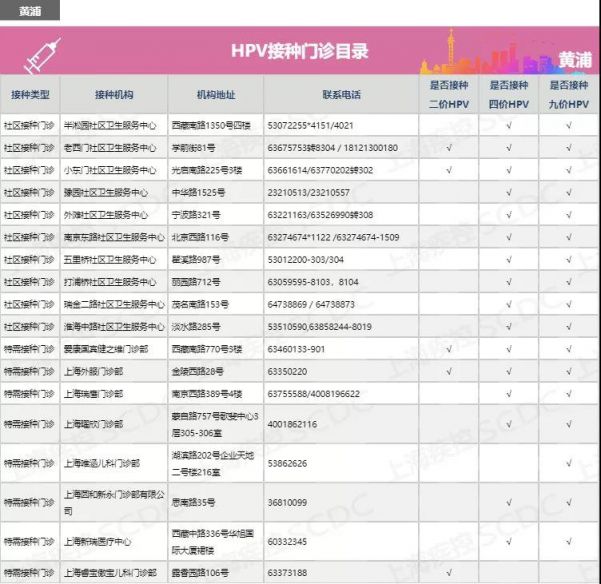Image resolution: width=601 pixels, height=584 pixels.
Task: Click the two-valent checkmark in the 63373188 row
Action: 449,573
